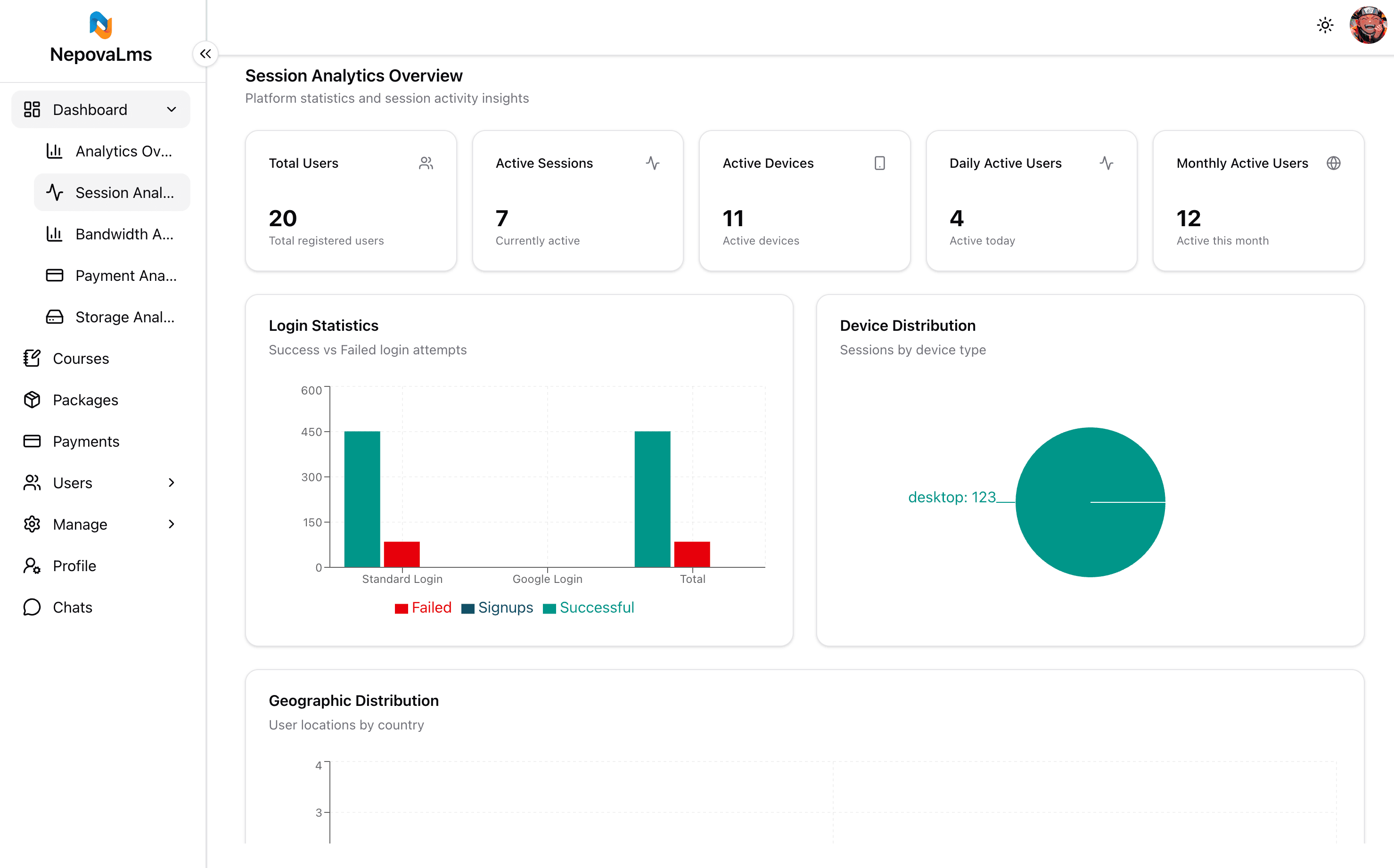Click the NepovaLms logo icon
Image resolution: width=1394 pixels, height=868 pixels.
tap(100, 25)
